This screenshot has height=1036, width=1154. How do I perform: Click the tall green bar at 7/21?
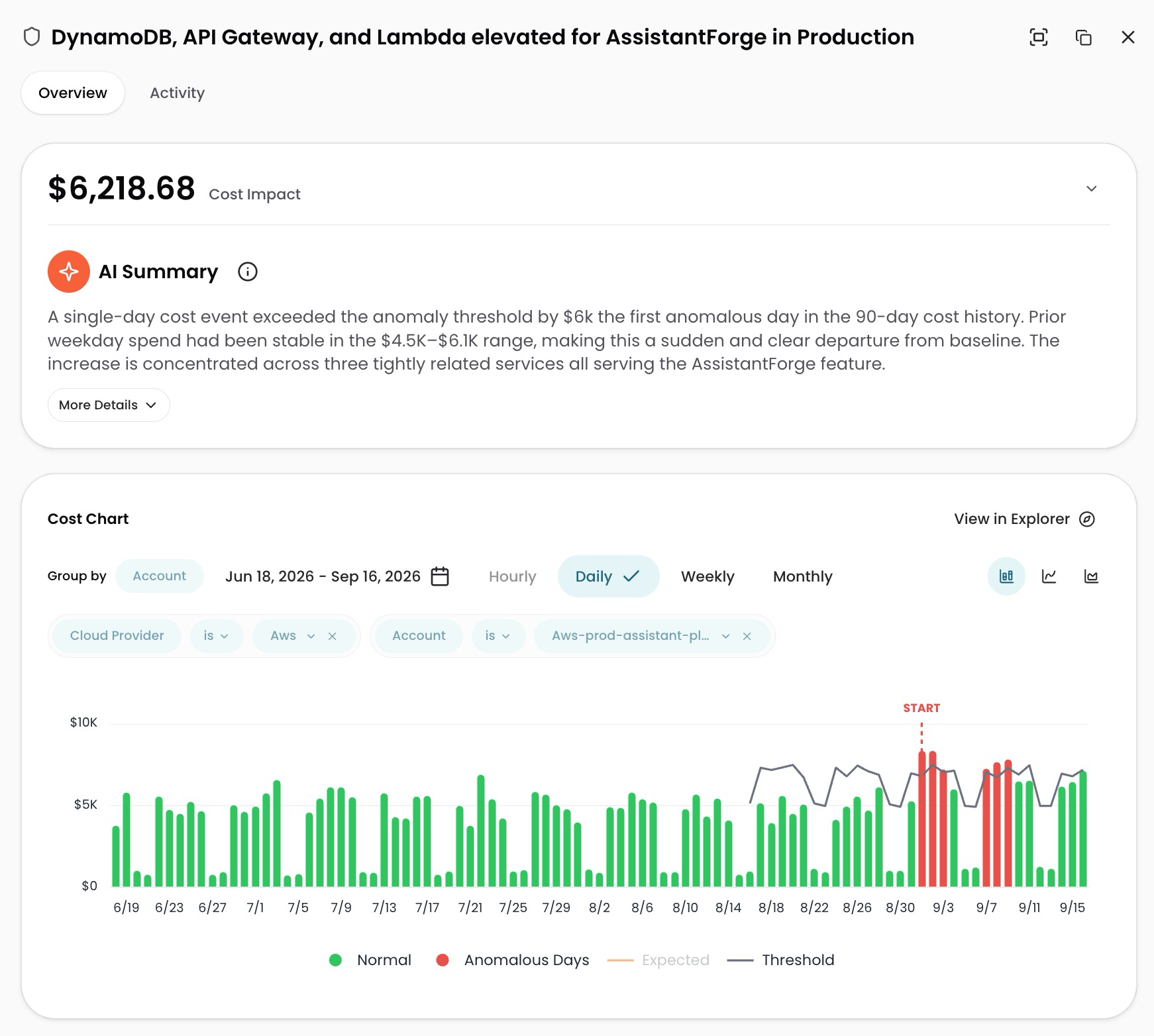point(481,831)
